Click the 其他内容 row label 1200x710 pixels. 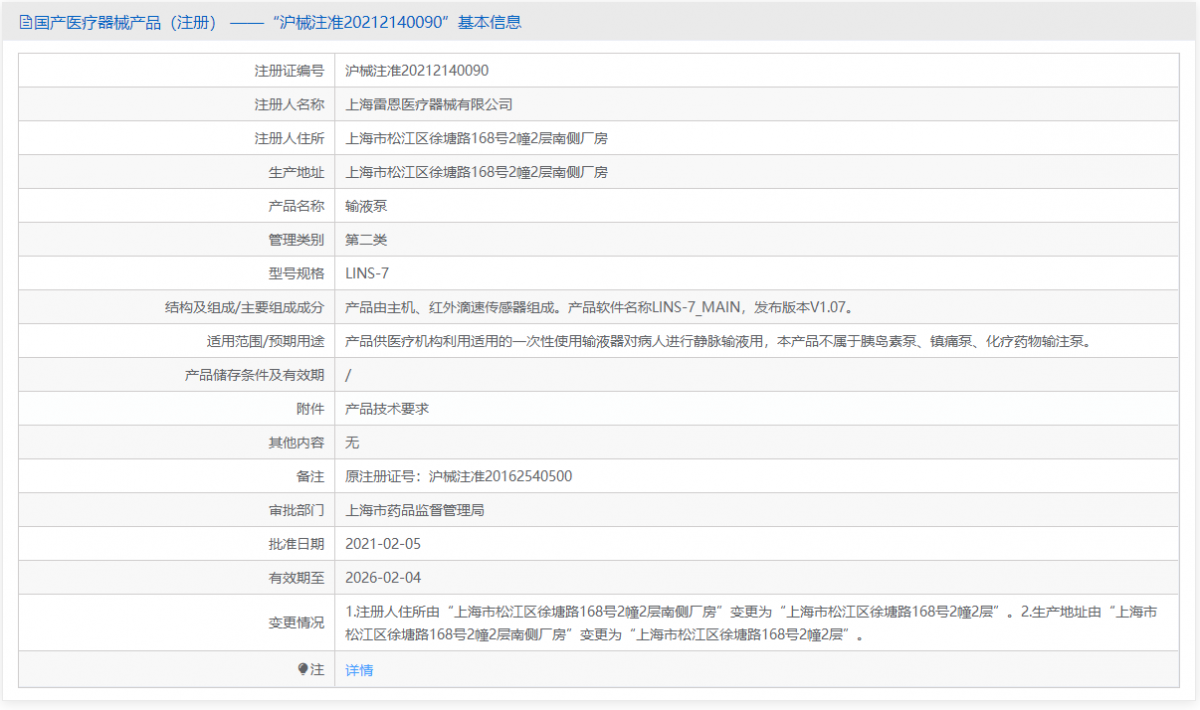[297, 442]
